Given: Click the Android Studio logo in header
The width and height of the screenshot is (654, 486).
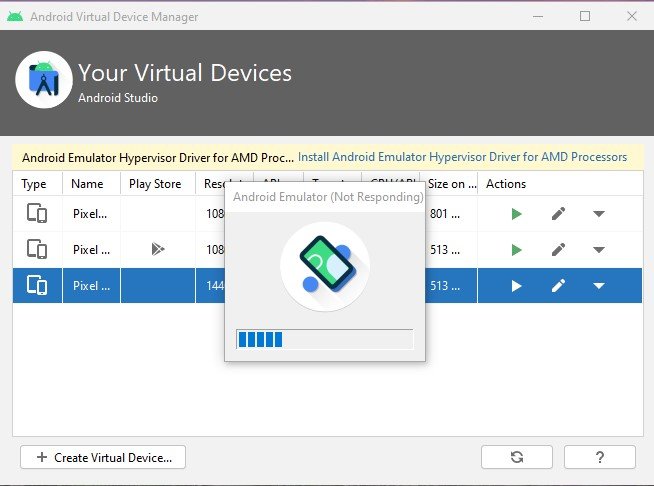Looking at the screenshot, I should (44, 80).
